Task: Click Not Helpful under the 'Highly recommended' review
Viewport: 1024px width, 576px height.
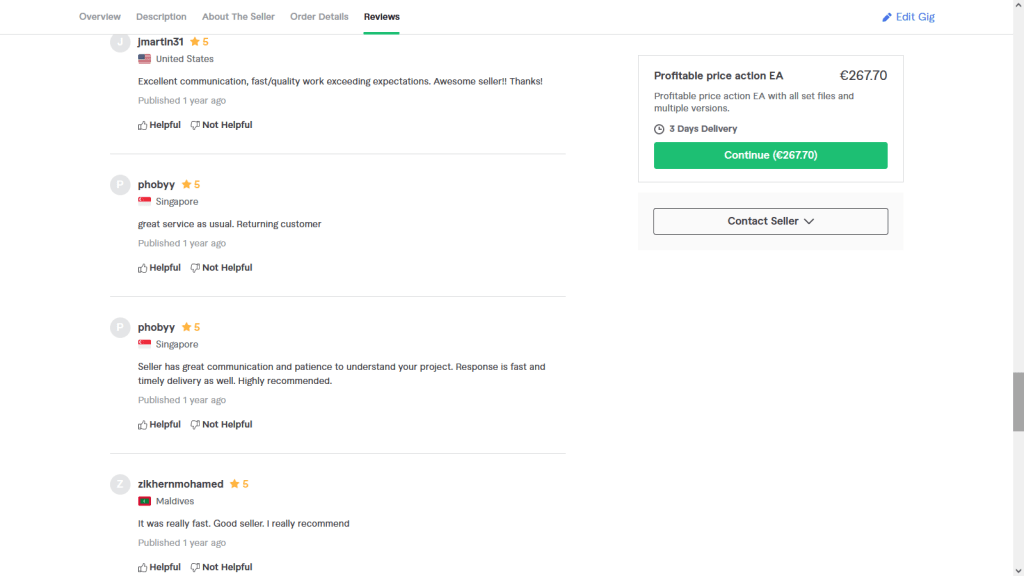Action: (221, 425)
